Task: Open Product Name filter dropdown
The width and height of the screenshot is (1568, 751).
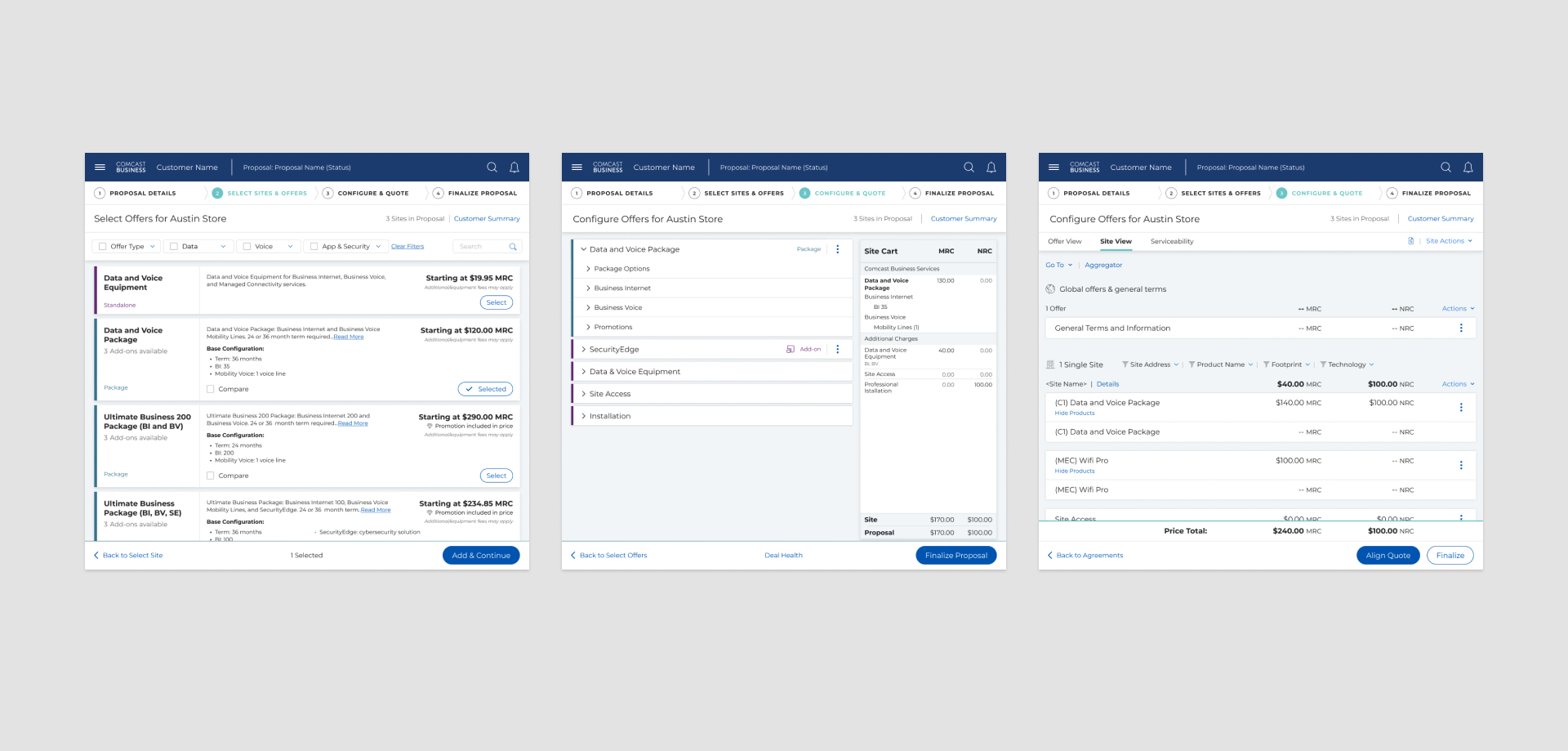Action: (1221, 364)
